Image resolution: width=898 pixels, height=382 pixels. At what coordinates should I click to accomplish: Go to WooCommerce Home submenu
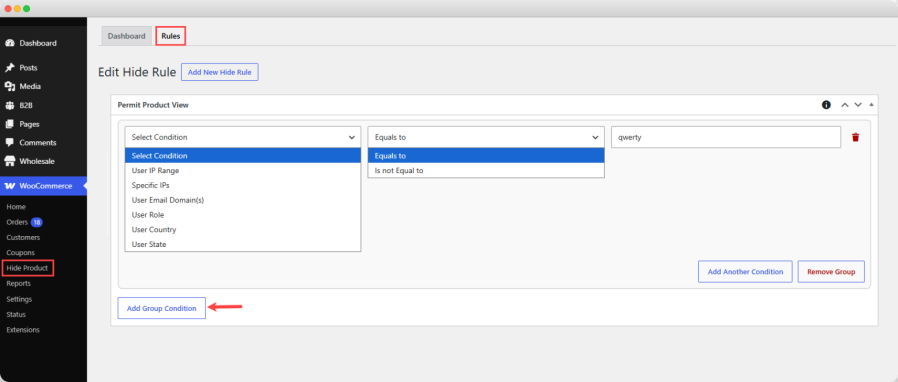click(16, 207)
